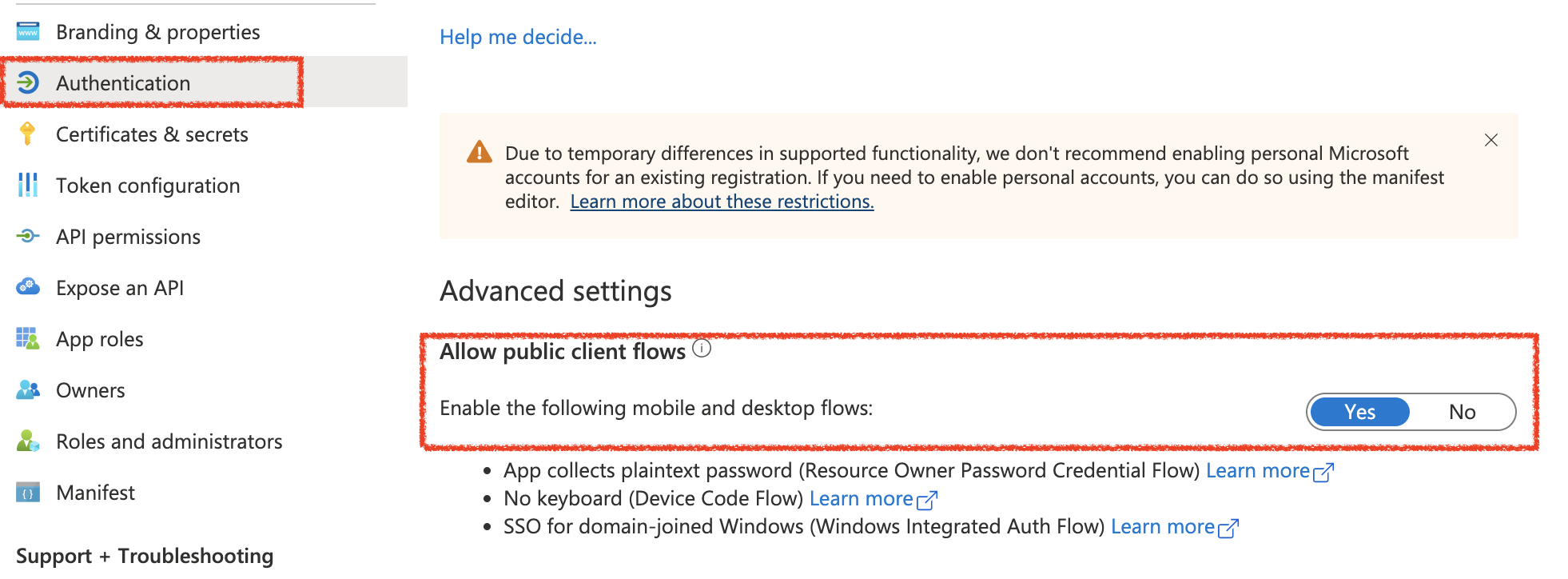Dismiss the personal accounts warning banner
Viewport: 1568px width, 579px height.
coord(1490,140)
